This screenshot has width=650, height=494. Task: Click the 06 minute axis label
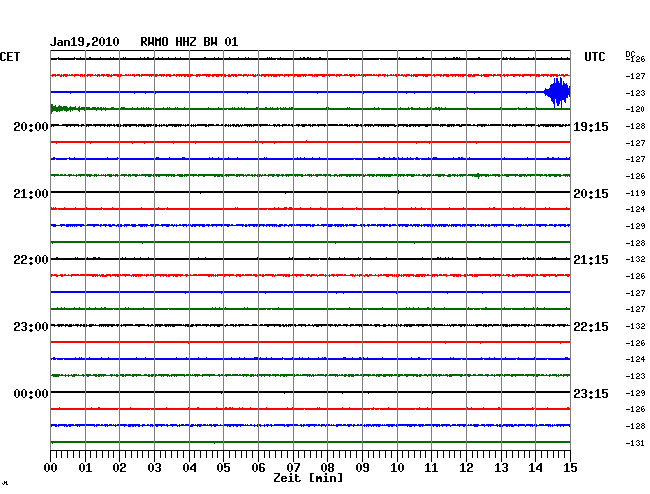258,468
